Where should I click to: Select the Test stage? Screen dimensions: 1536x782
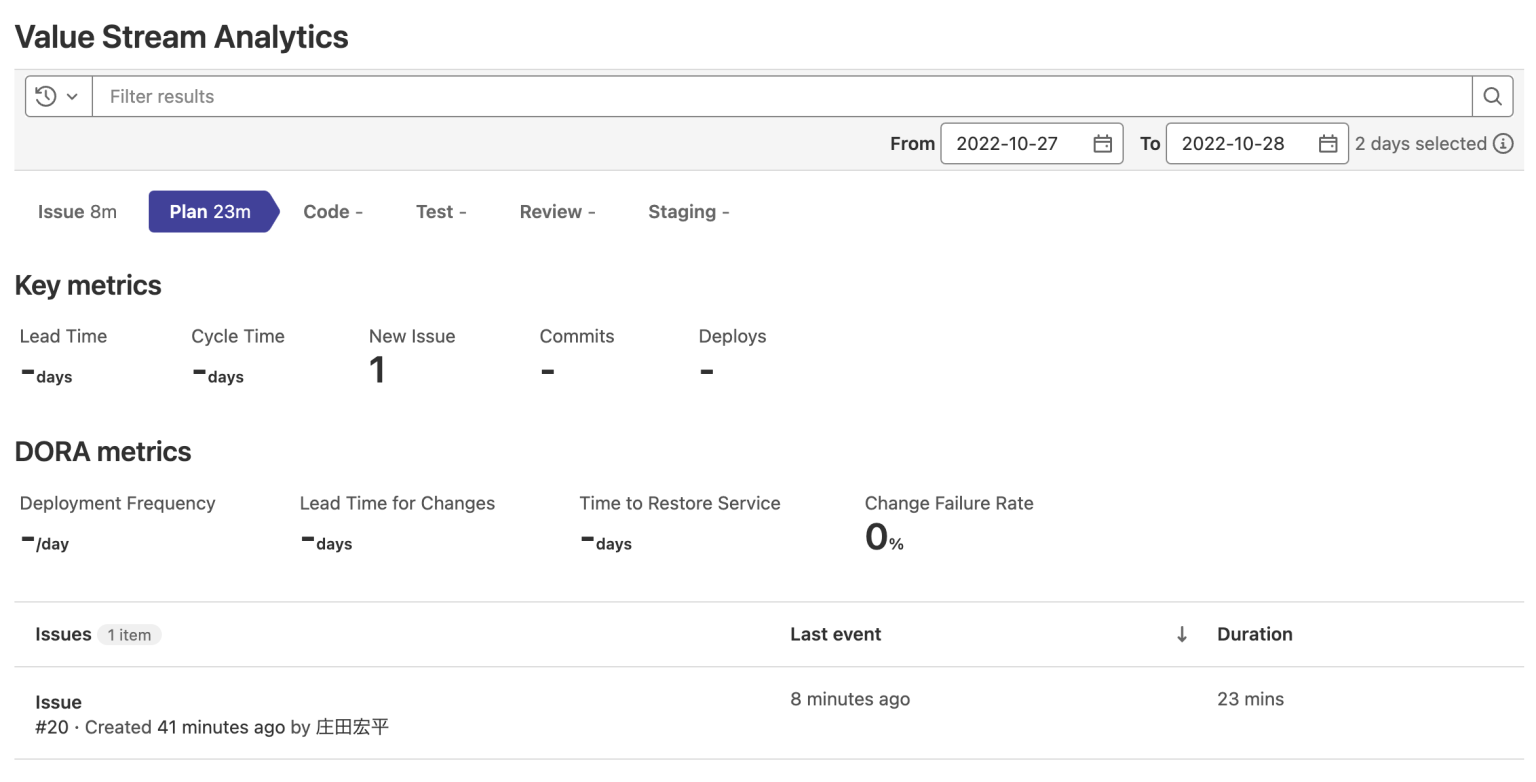[441, 211]
